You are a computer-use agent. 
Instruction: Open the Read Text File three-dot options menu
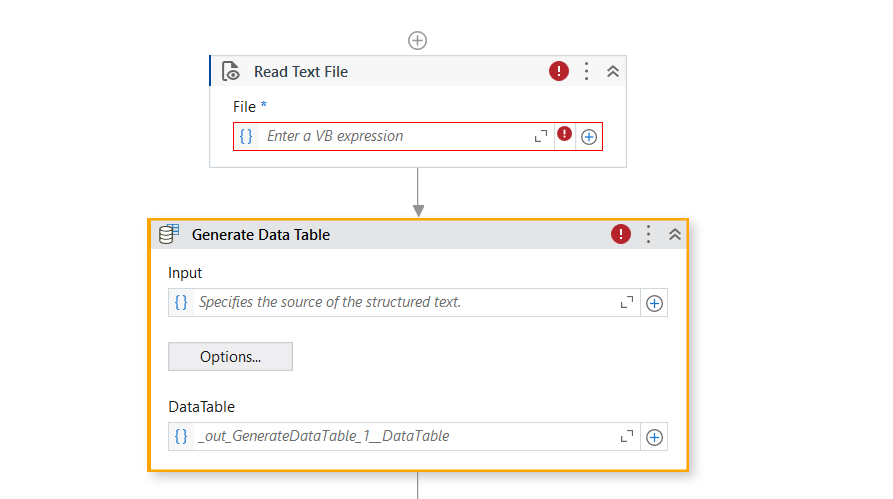587,71
